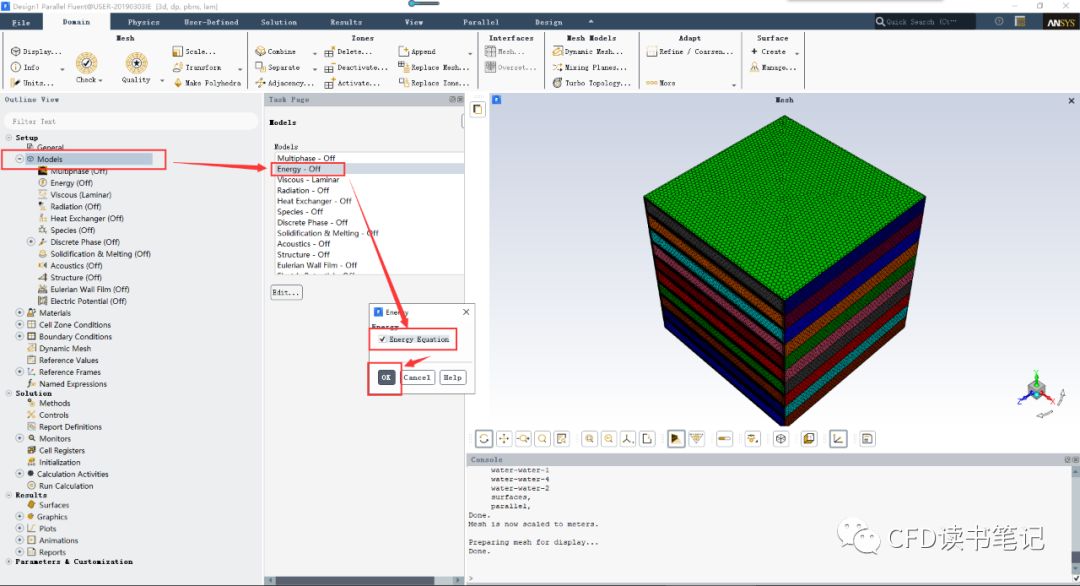Click the Filter Text input field
This screenshot has height=586, width=1080.
pos(131,121)
